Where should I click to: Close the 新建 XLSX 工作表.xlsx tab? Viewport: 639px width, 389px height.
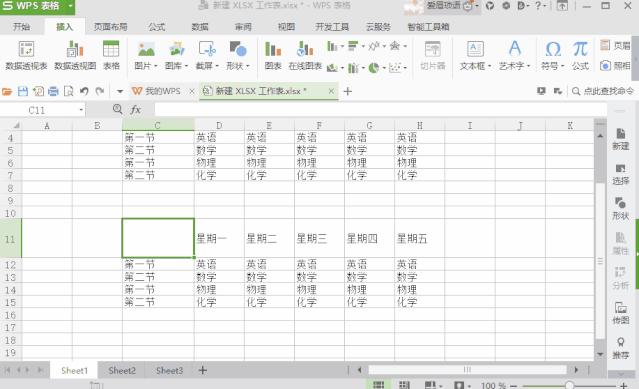(x=331, y=91)
